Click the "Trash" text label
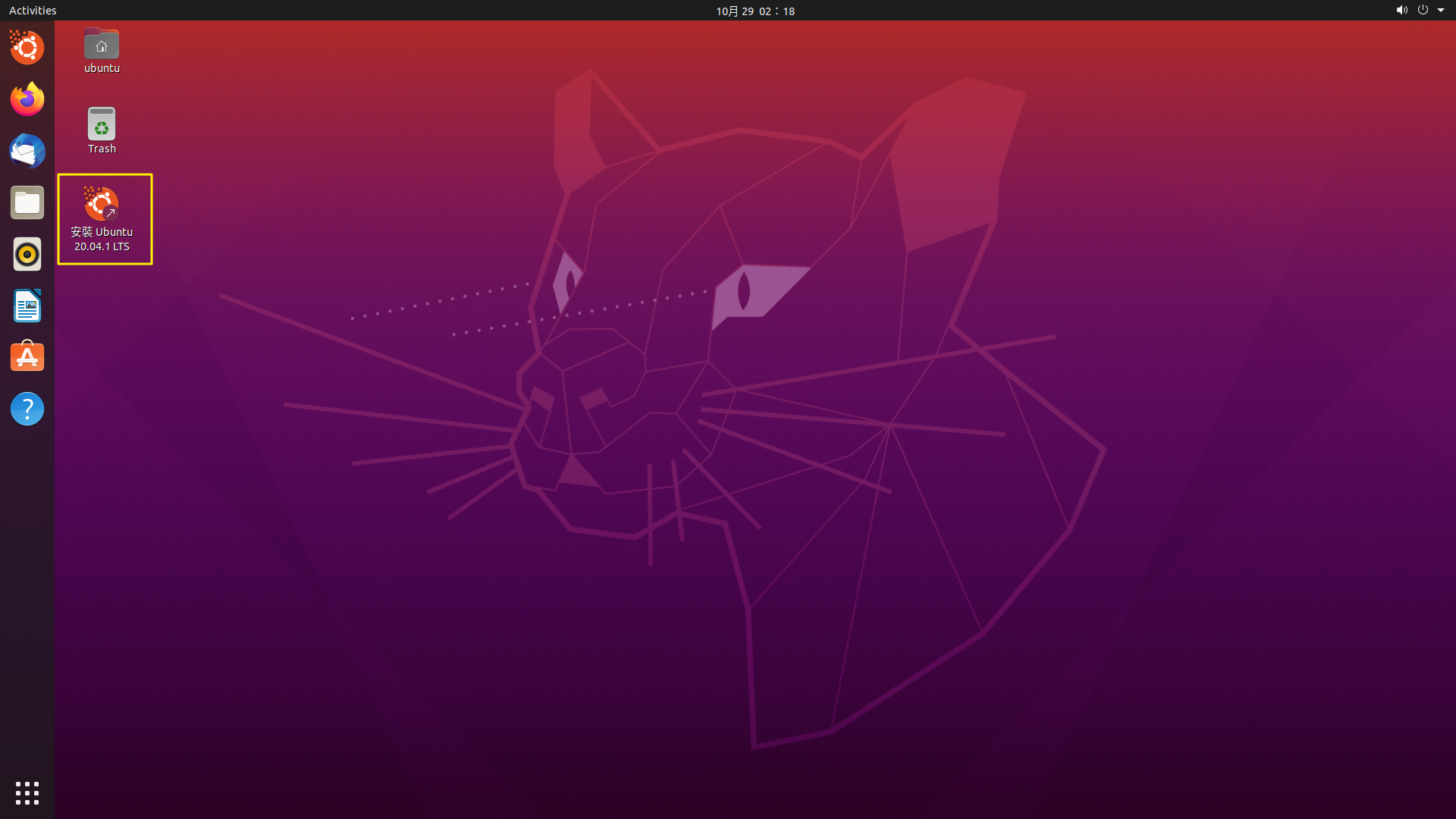 click(x=102, y=149)
